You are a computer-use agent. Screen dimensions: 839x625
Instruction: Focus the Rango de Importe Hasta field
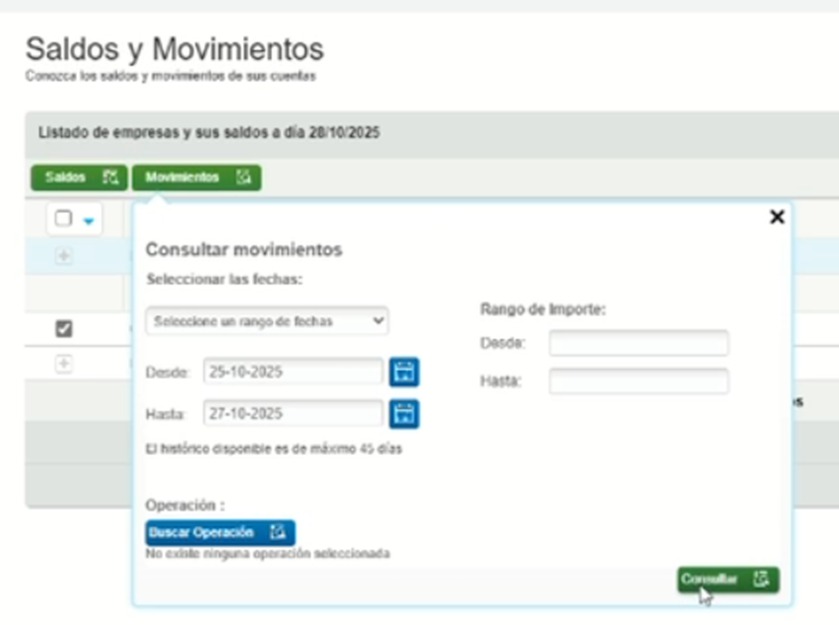coord(638,382)
